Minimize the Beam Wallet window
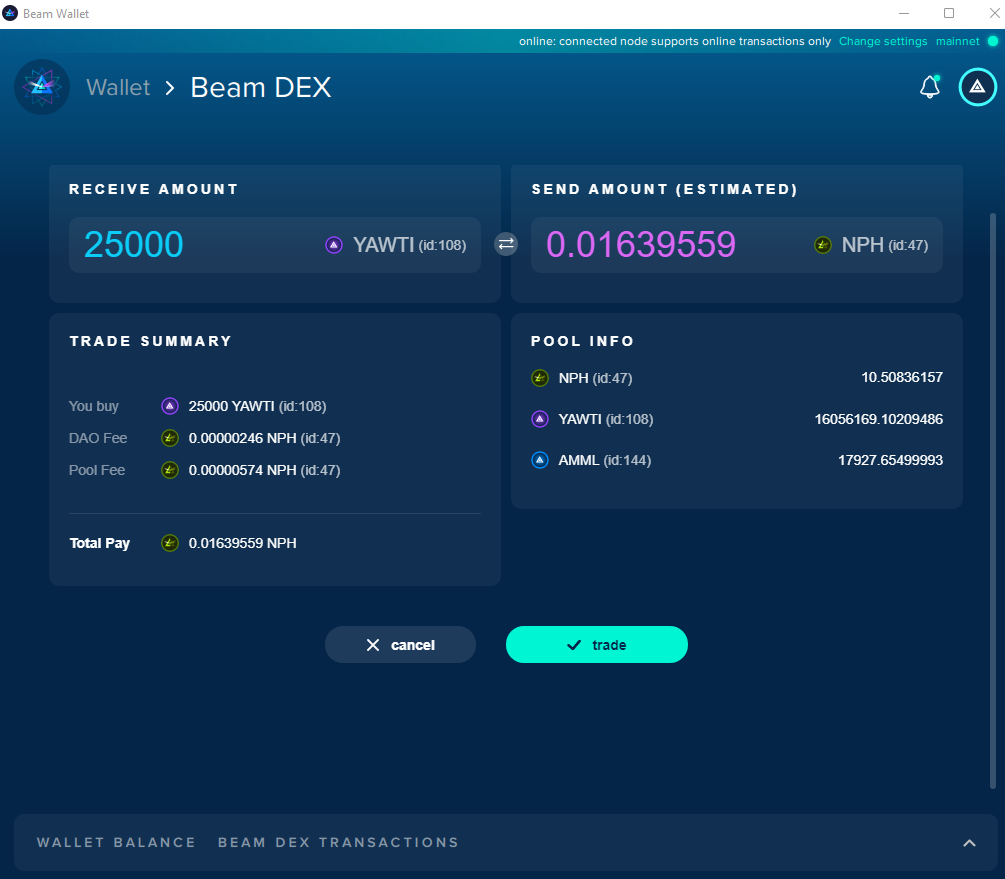 click(x=904, y=13)
